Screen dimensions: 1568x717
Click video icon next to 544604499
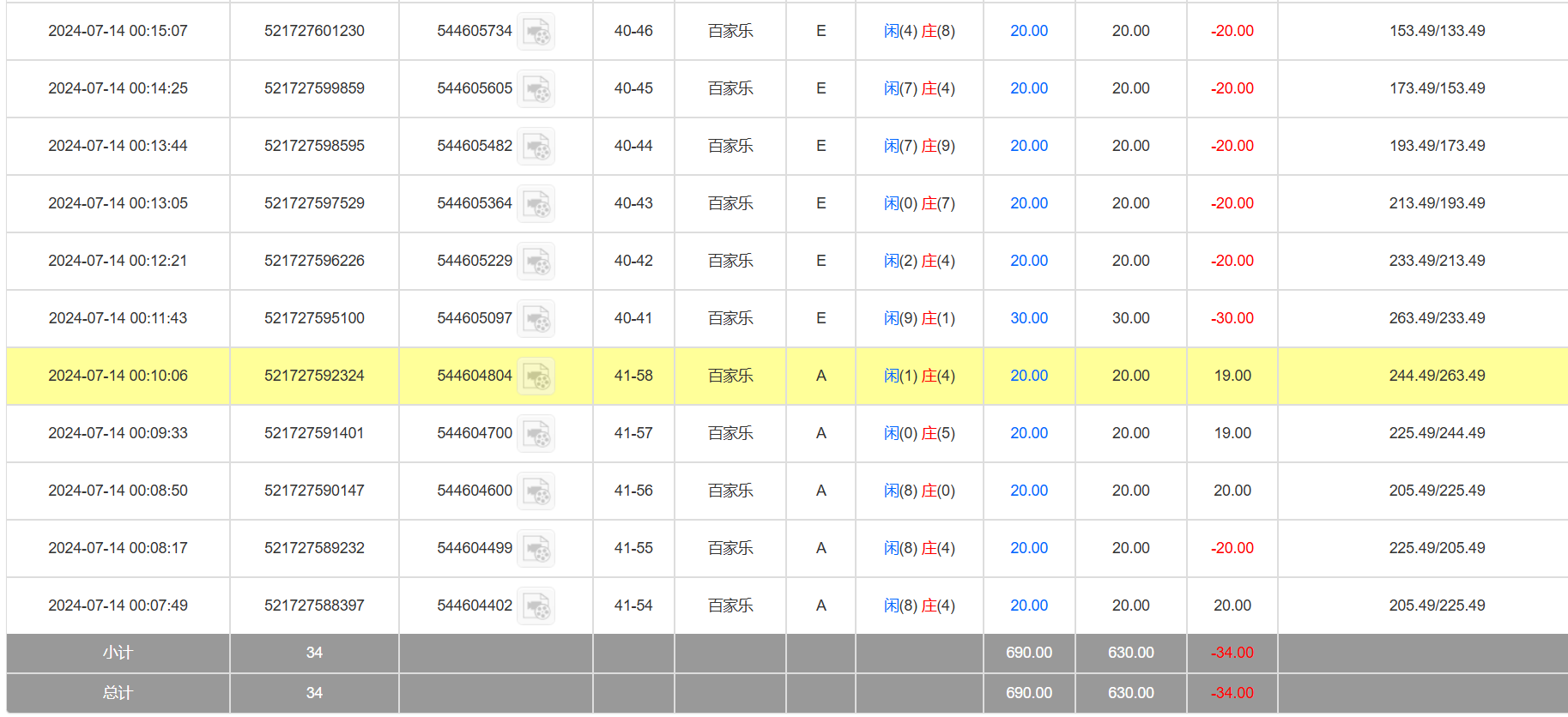click(536, 549)
